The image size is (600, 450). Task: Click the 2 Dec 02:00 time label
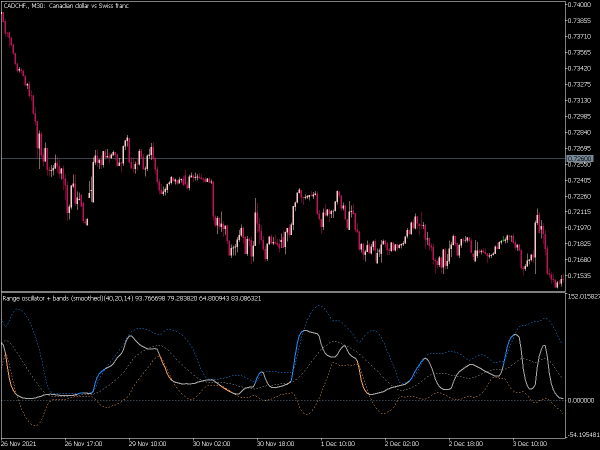pyautogui.click(x=402, y=443)
